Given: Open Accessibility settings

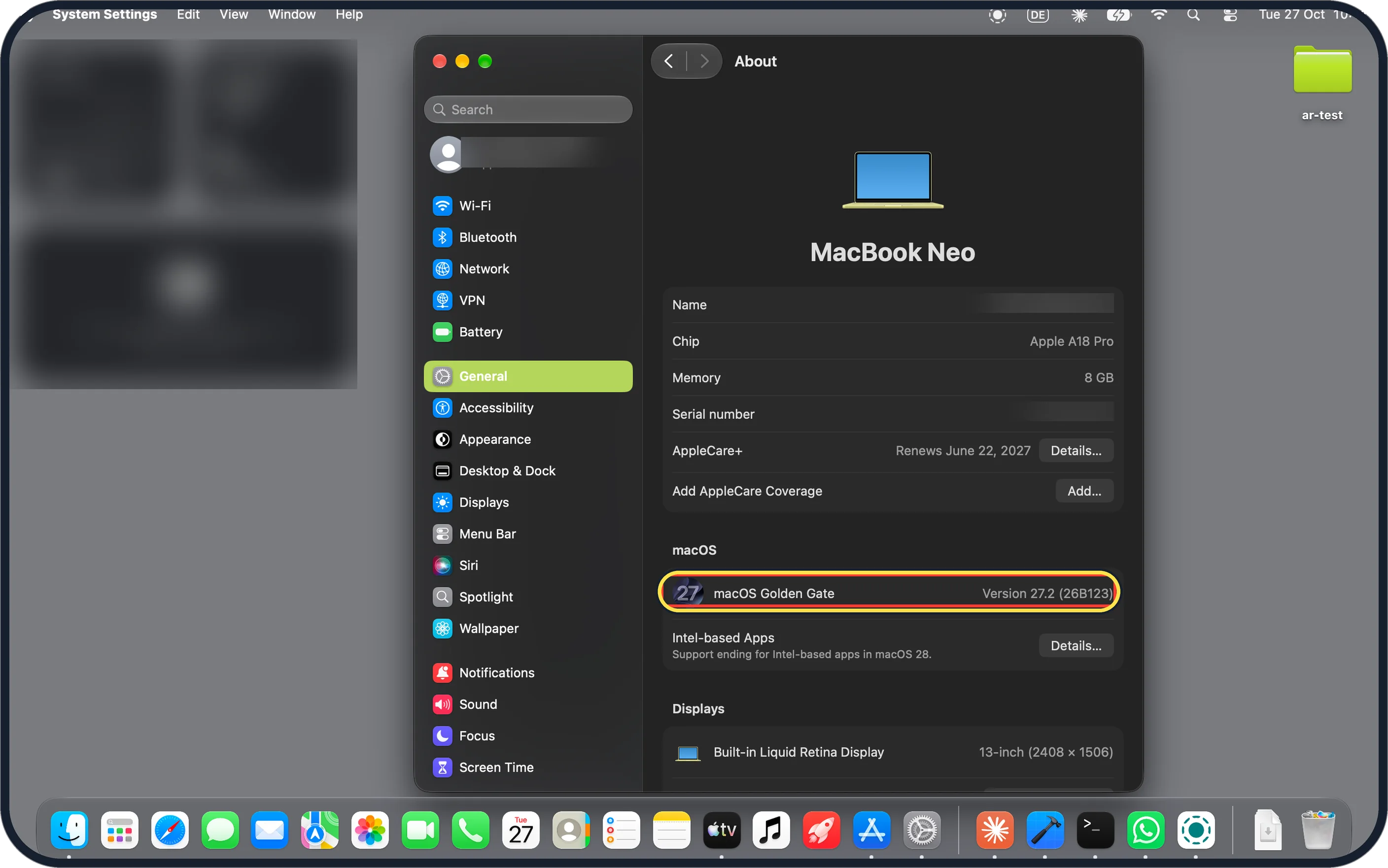Looking at the screenshot, I should [x=528, y=407].
